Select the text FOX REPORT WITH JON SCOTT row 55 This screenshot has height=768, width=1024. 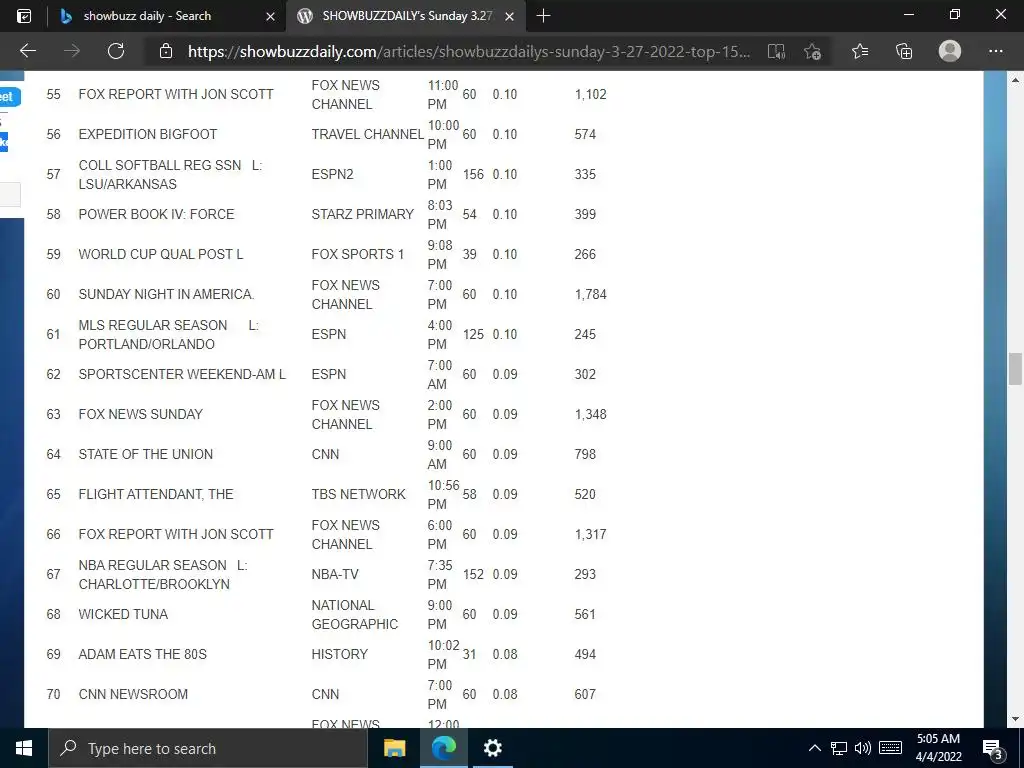[176, 94]
